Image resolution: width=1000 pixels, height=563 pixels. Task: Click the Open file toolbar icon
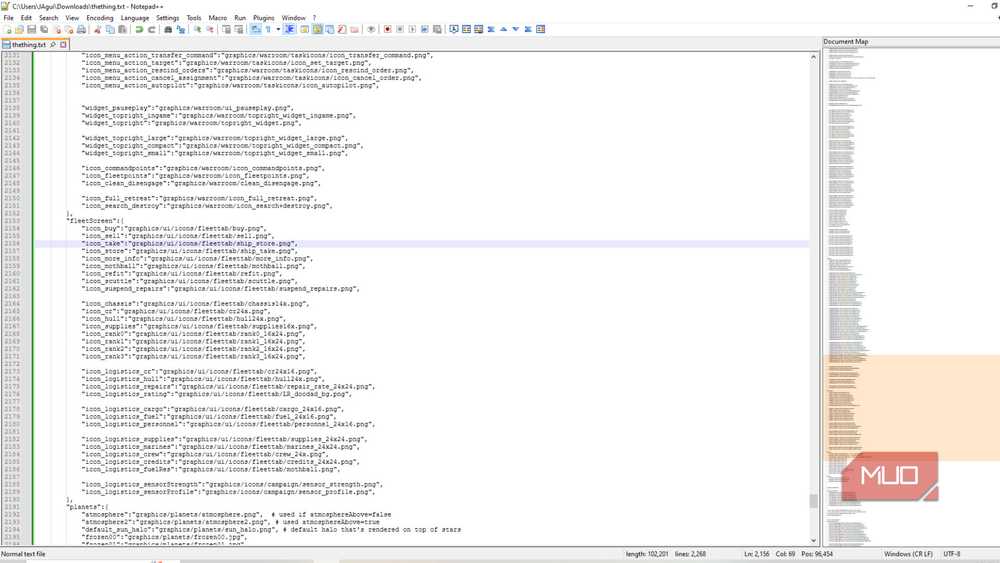(19, 29)
